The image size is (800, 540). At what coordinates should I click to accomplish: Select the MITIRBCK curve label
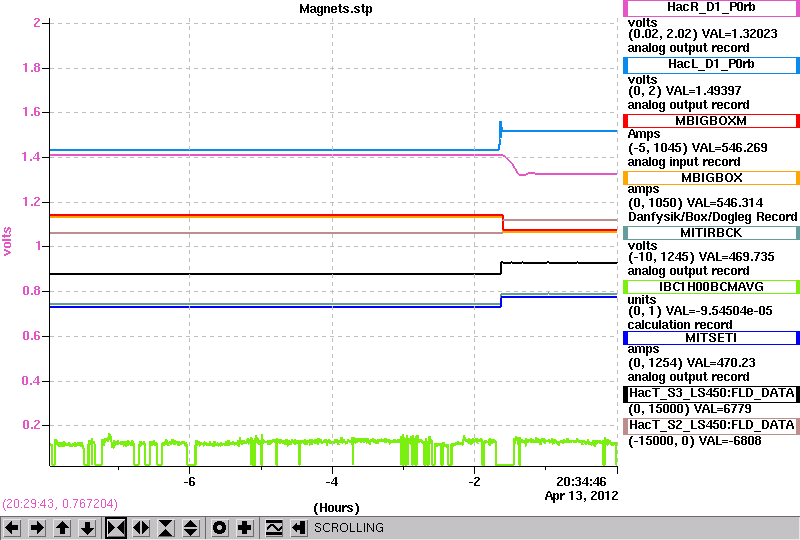pyautogui.click(x=711, y=233)
